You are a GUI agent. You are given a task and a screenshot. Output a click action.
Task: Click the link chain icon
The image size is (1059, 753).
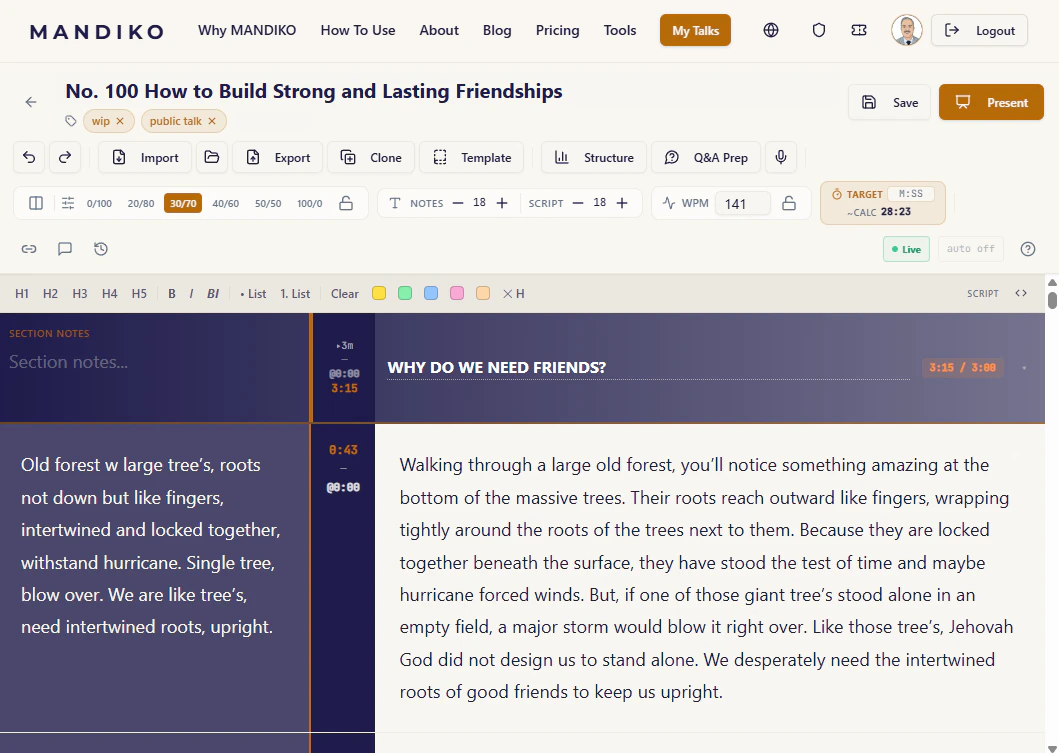tap(28, 249)
